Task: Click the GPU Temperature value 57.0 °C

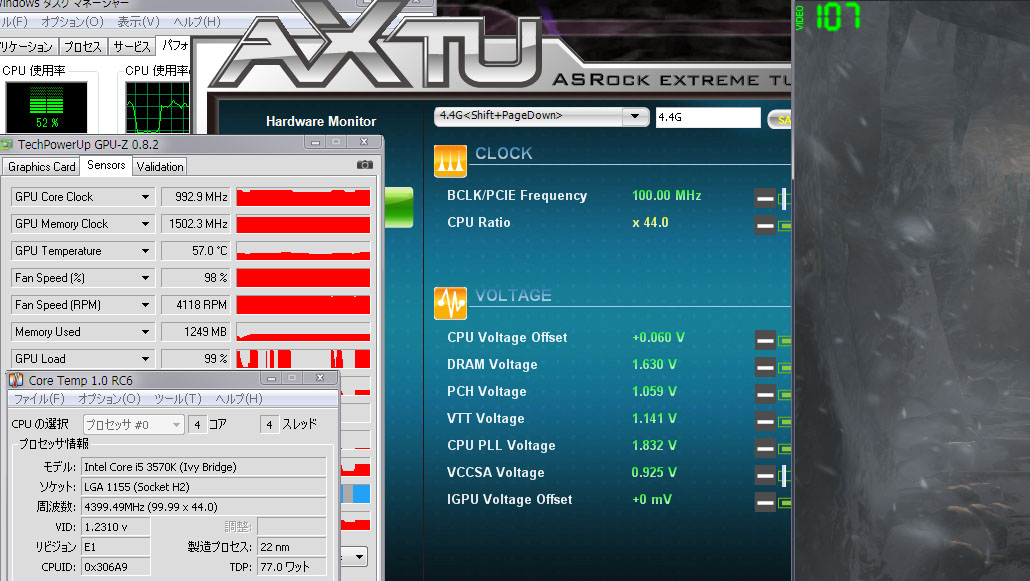Action: [x=196, y=250]
